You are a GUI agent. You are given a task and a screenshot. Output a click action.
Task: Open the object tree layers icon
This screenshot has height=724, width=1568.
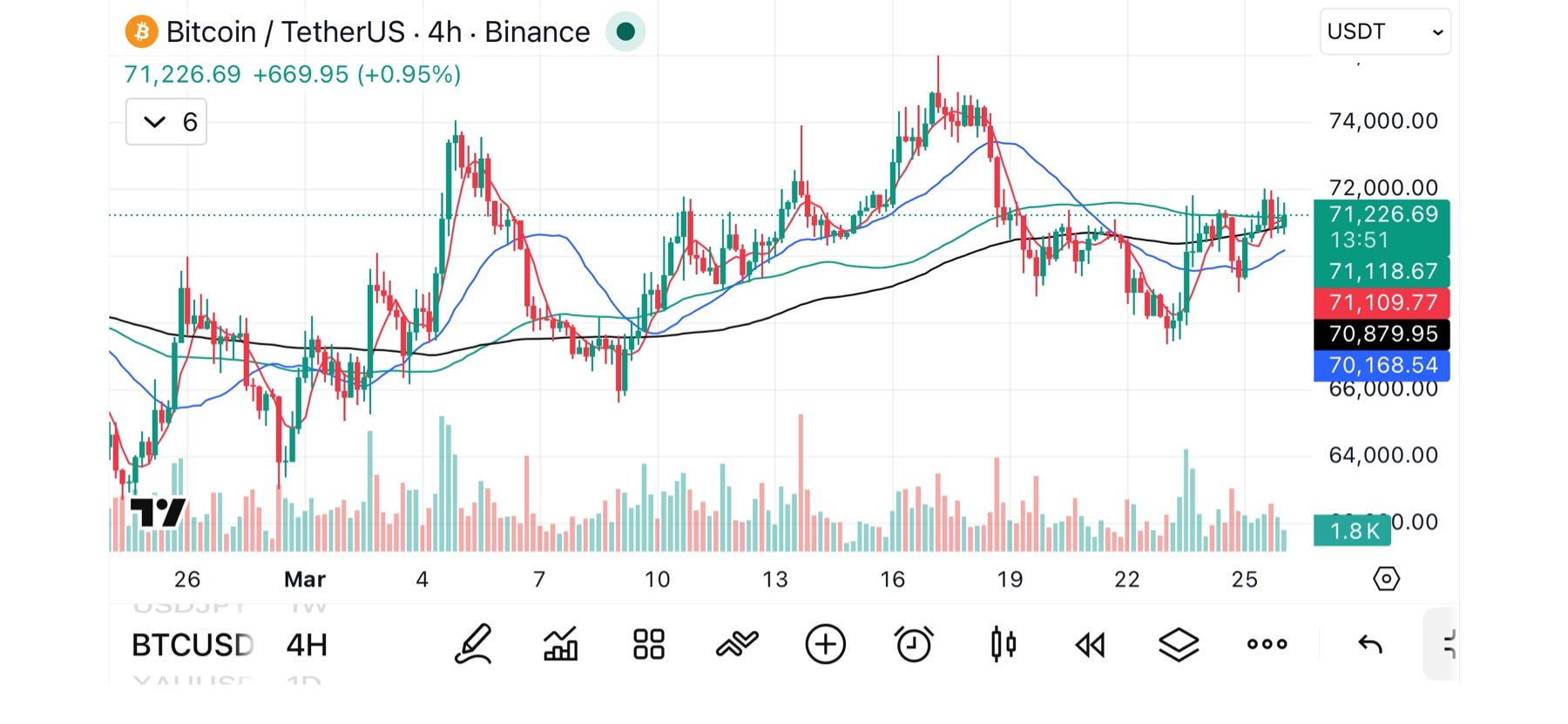point(1179,645)
